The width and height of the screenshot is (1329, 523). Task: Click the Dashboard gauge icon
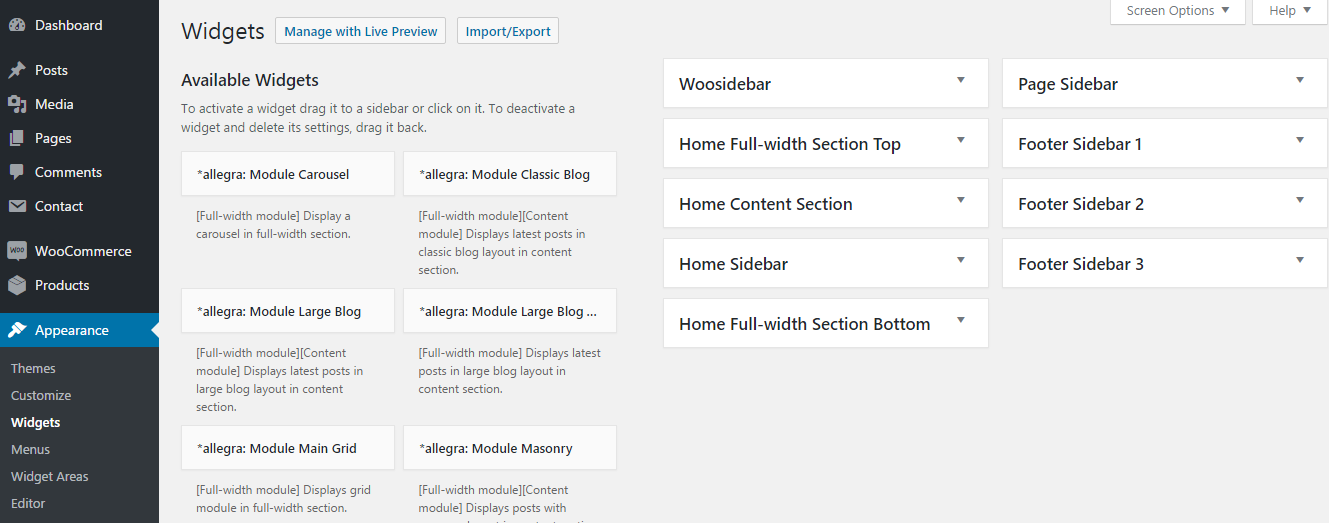(x=17, y=25)
